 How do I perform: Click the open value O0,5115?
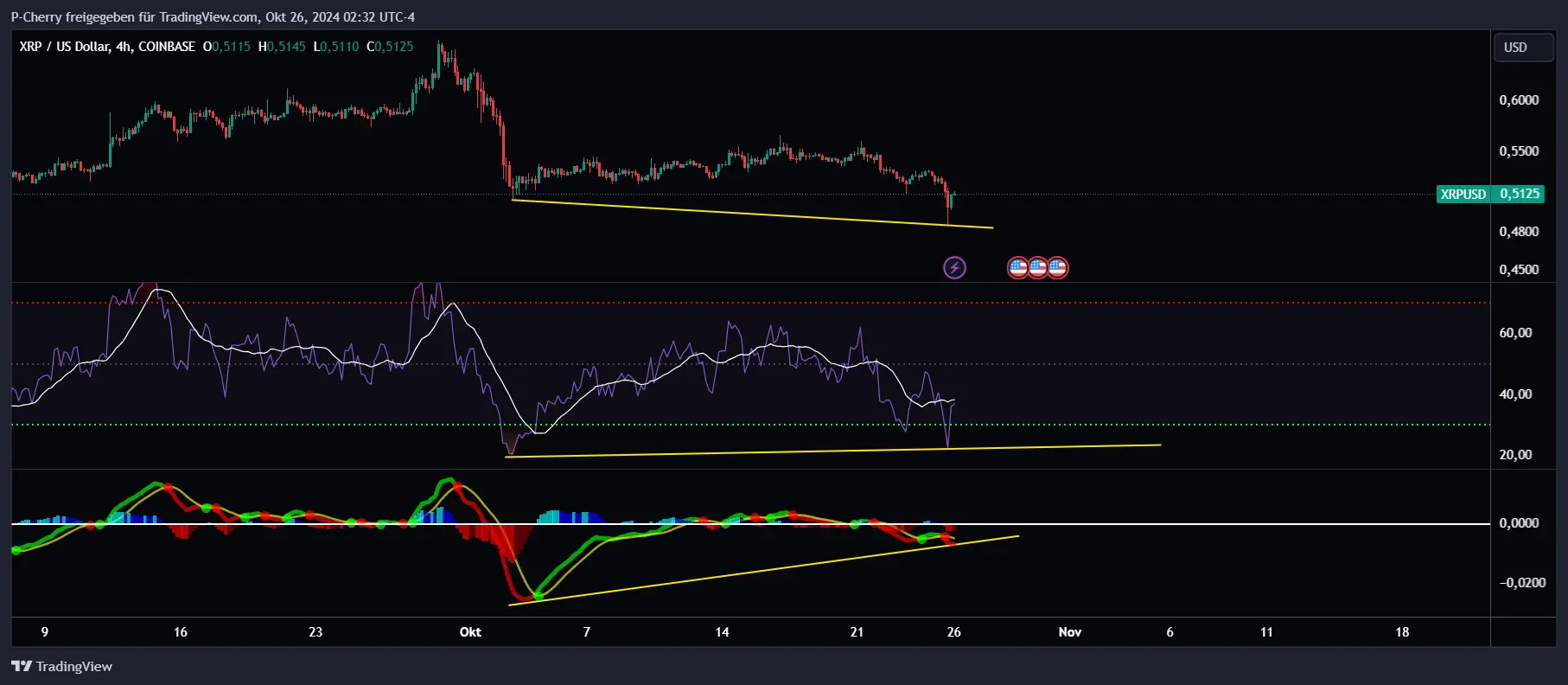pyautogui.click(x=226, y=47)
